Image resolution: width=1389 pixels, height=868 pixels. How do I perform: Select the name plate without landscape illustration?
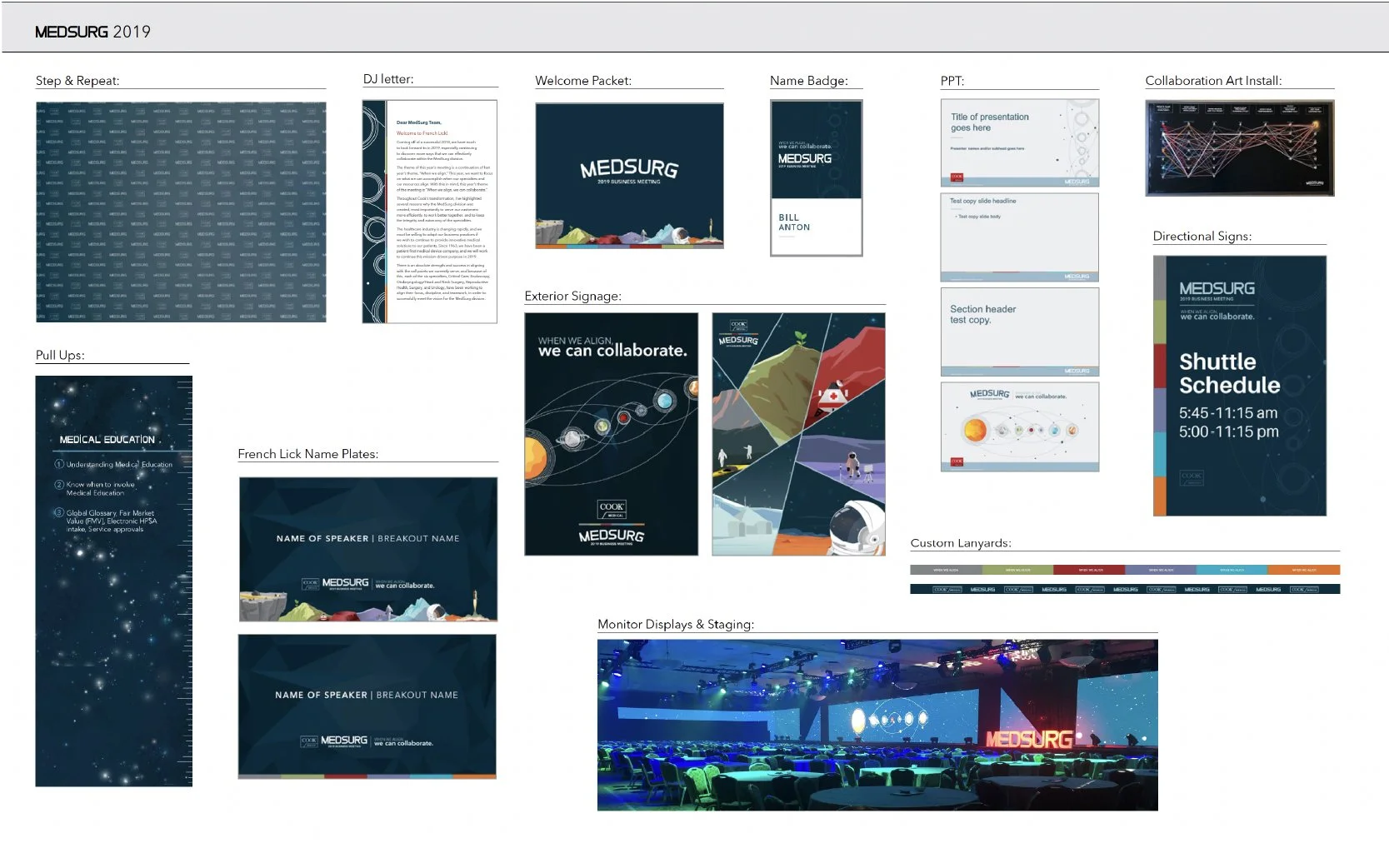click(367, 706)
